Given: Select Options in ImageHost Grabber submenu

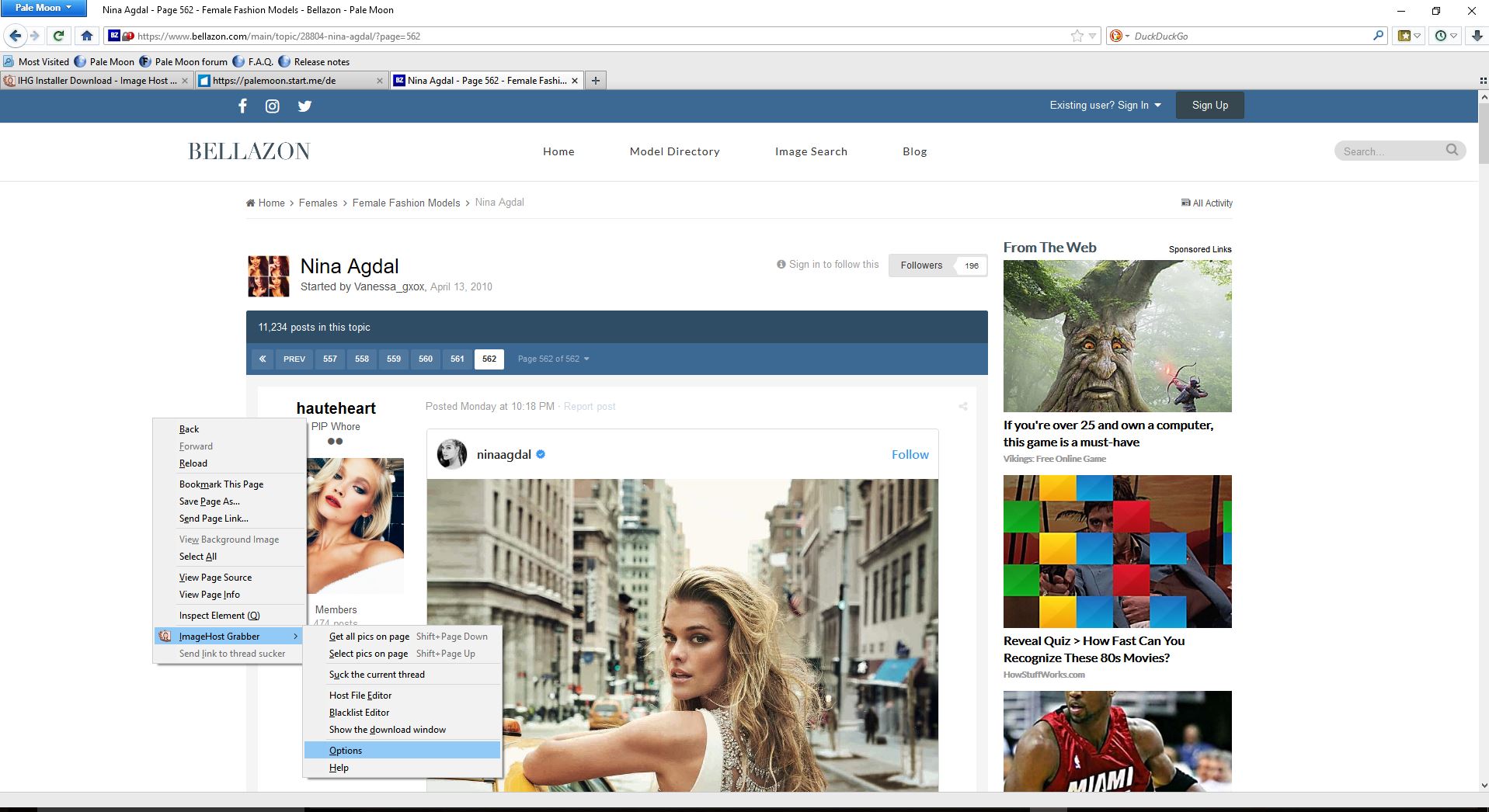Looking at the screenshot, I should click(346, 751).
